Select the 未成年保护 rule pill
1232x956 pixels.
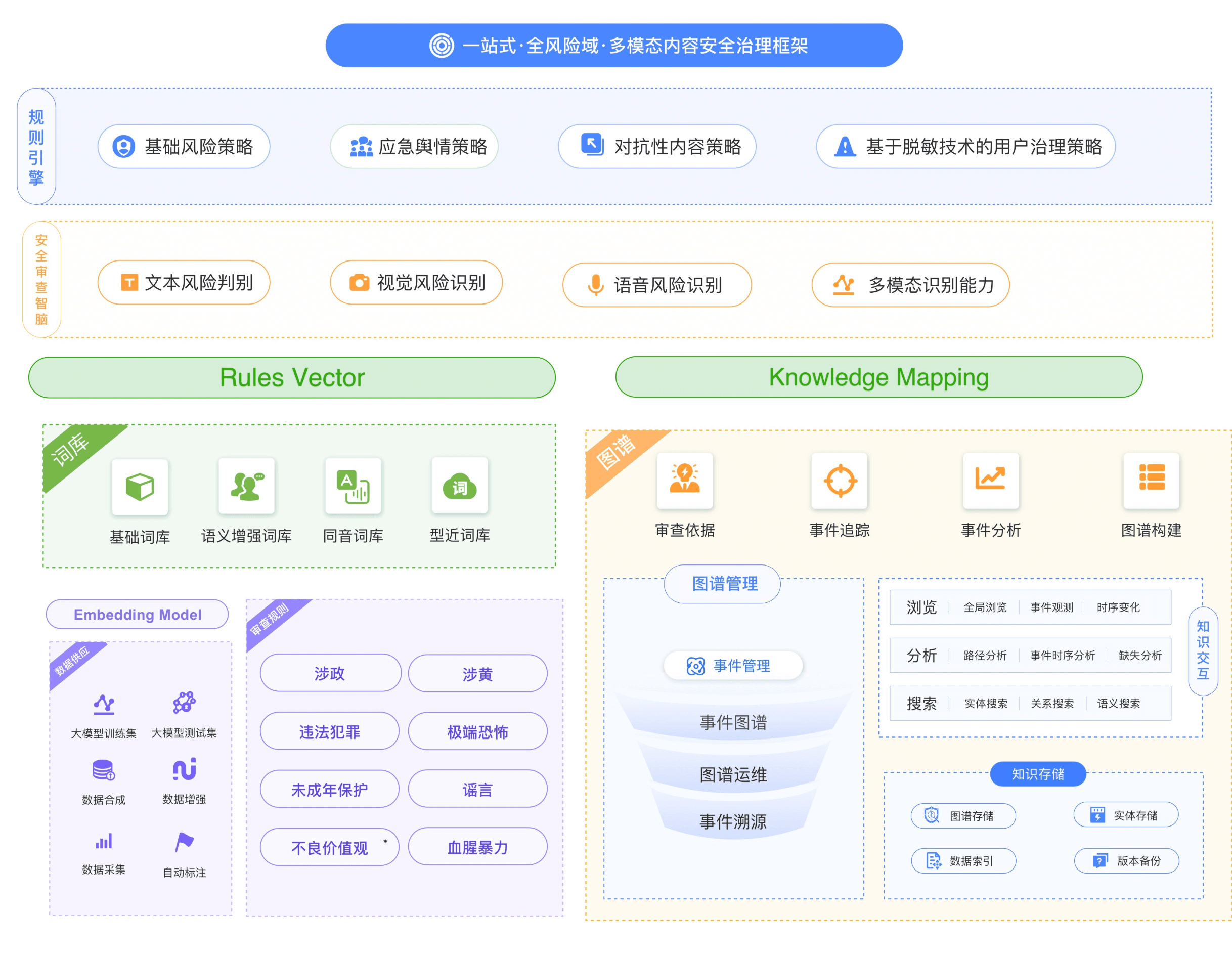click(x=329, y=789)
